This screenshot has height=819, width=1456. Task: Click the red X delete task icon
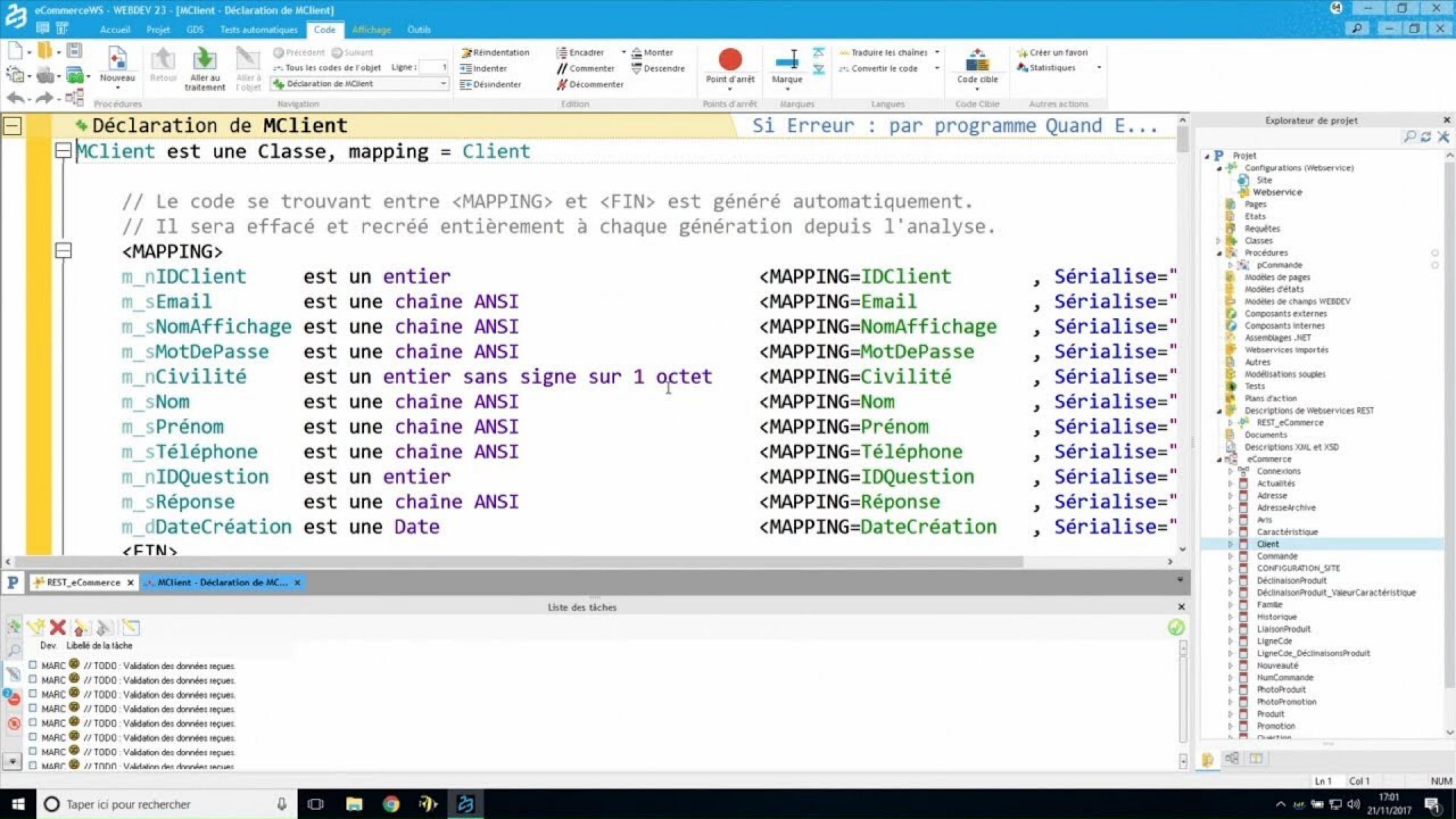point(58,627)
